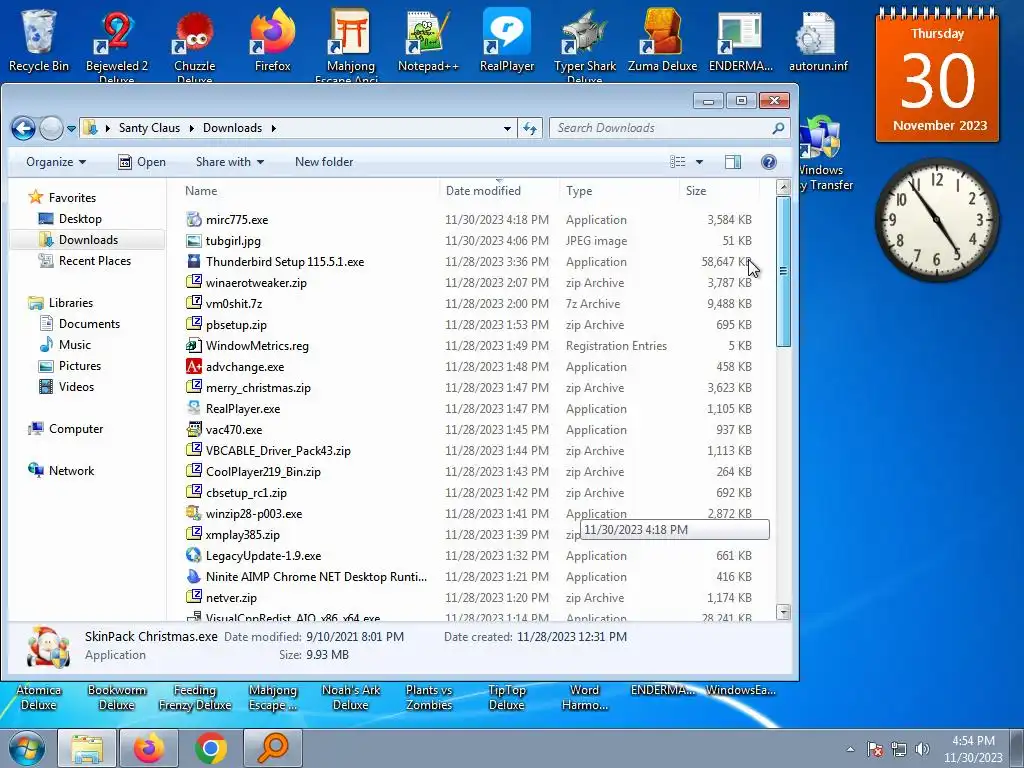Select LegacyUpdate-1.9.exe file icon
1024x768 pixels.
[193, 555]
